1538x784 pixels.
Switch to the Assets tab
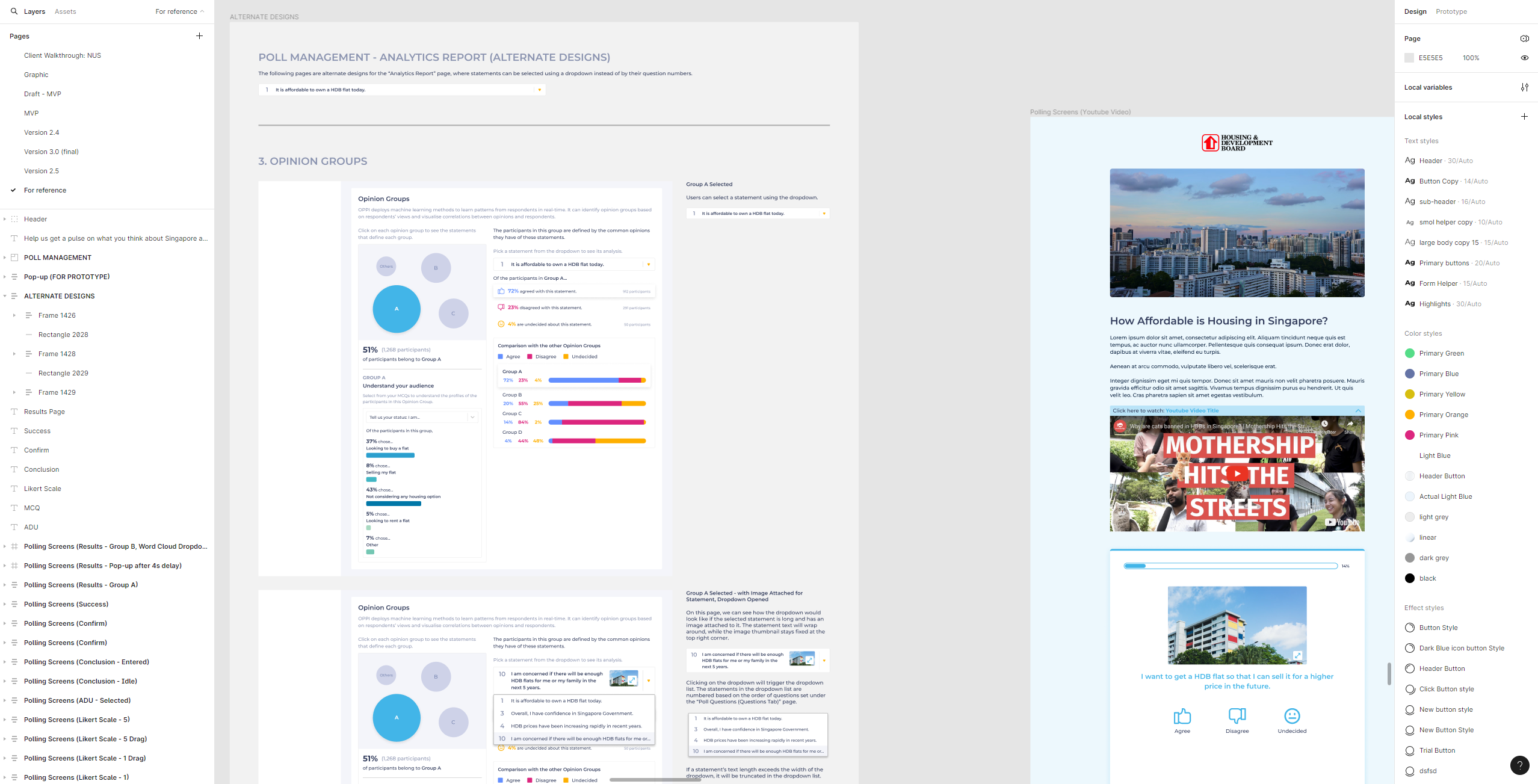click(x=65, y=11)
